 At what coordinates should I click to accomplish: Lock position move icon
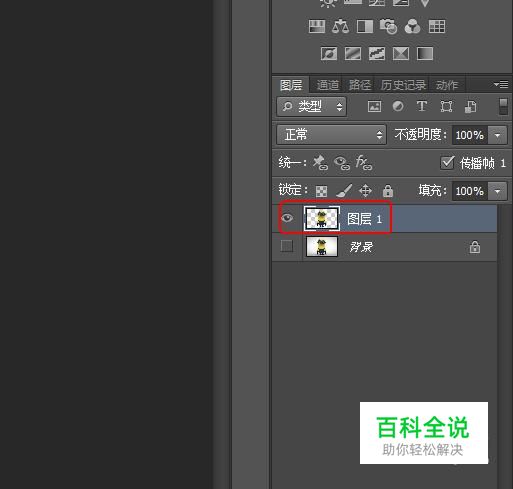[365, 191]
